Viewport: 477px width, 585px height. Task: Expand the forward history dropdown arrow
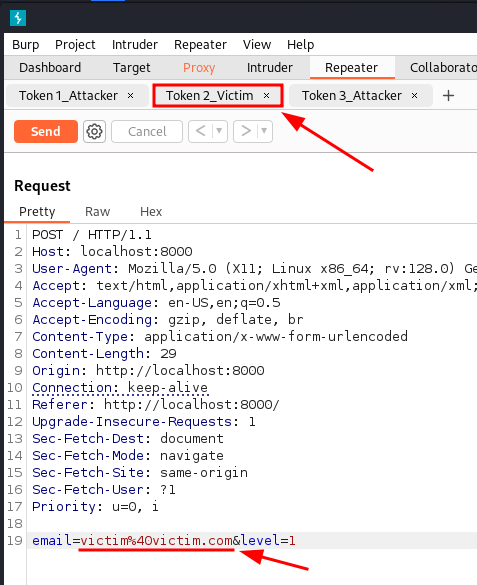(x=264, y=131)
